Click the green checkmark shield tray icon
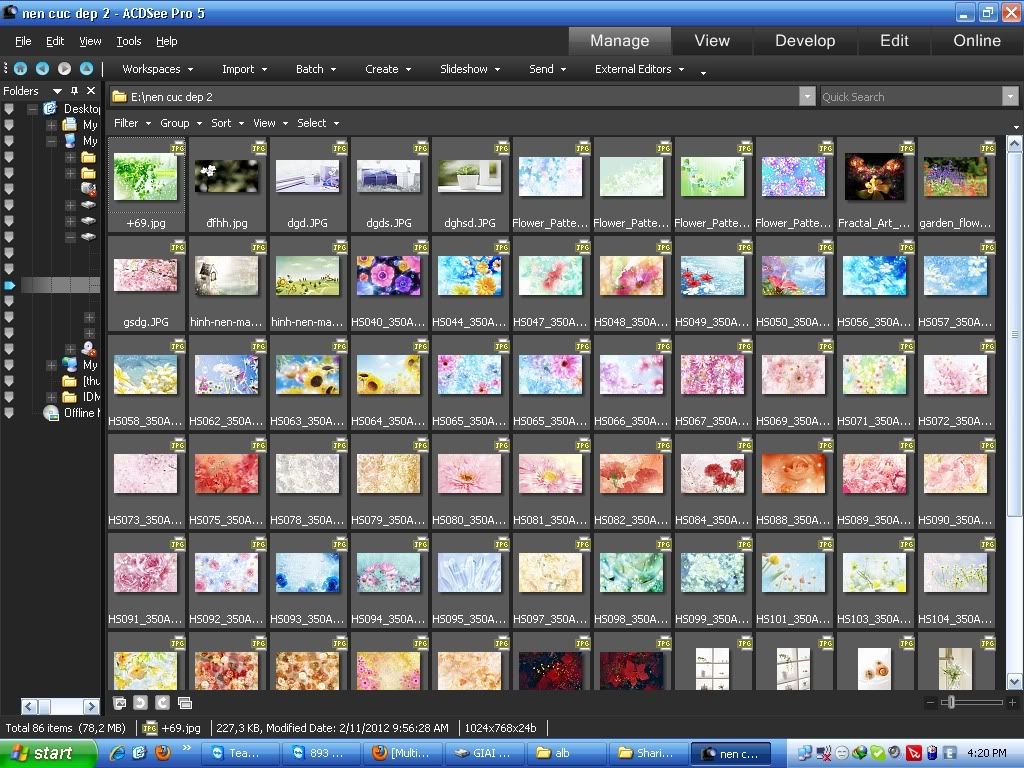The width and height of the screenshot is (1024, 768). coord(877,753)
